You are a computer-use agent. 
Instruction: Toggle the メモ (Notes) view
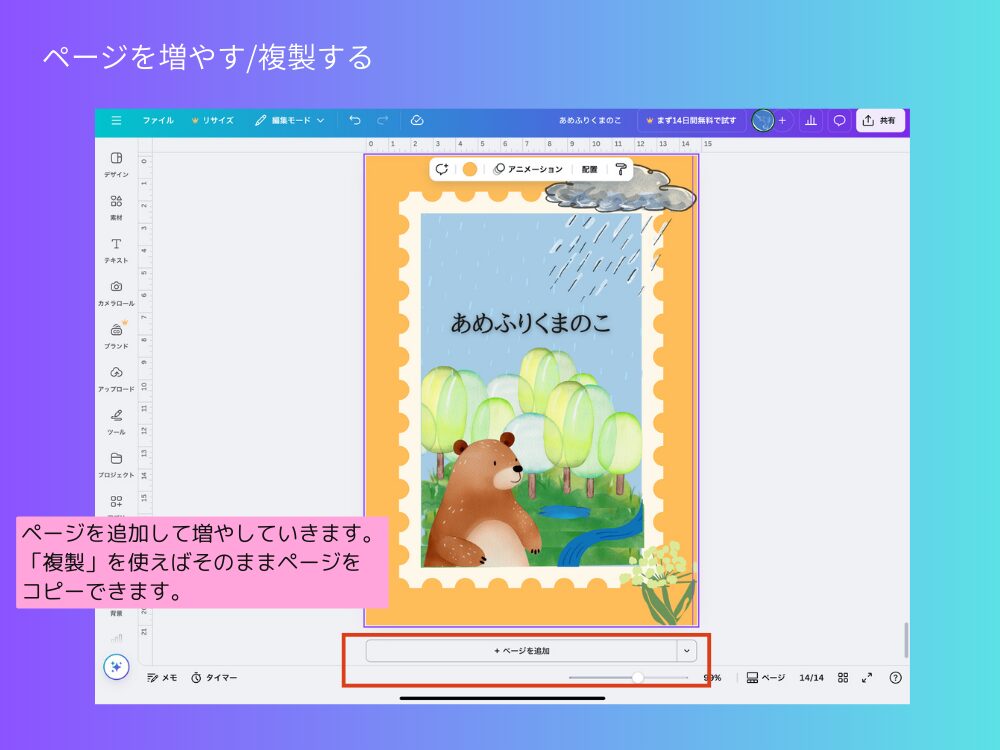(x=162, y=677)
